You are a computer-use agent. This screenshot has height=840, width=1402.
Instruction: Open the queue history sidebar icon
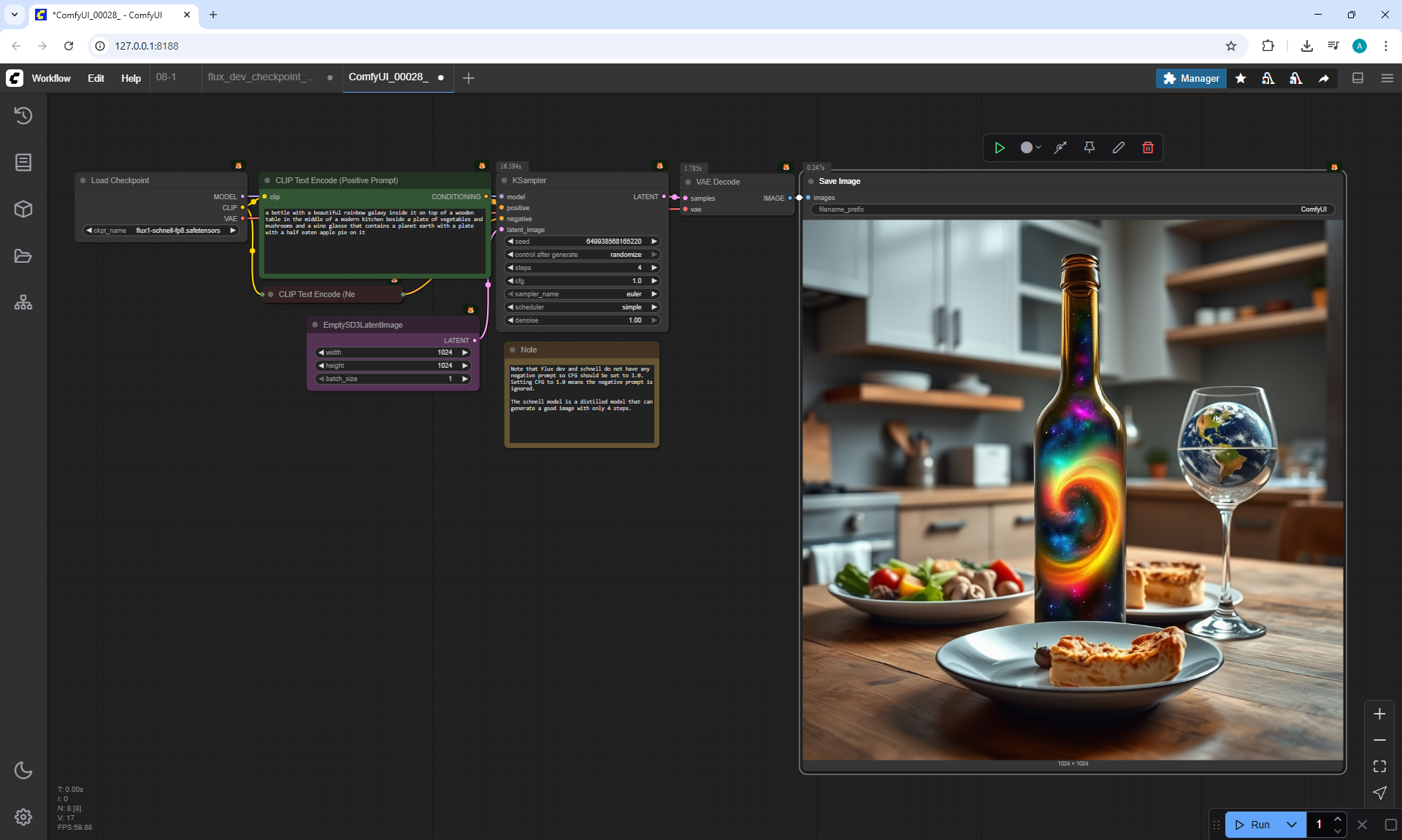pyautogui.click(x=23, y=115)
